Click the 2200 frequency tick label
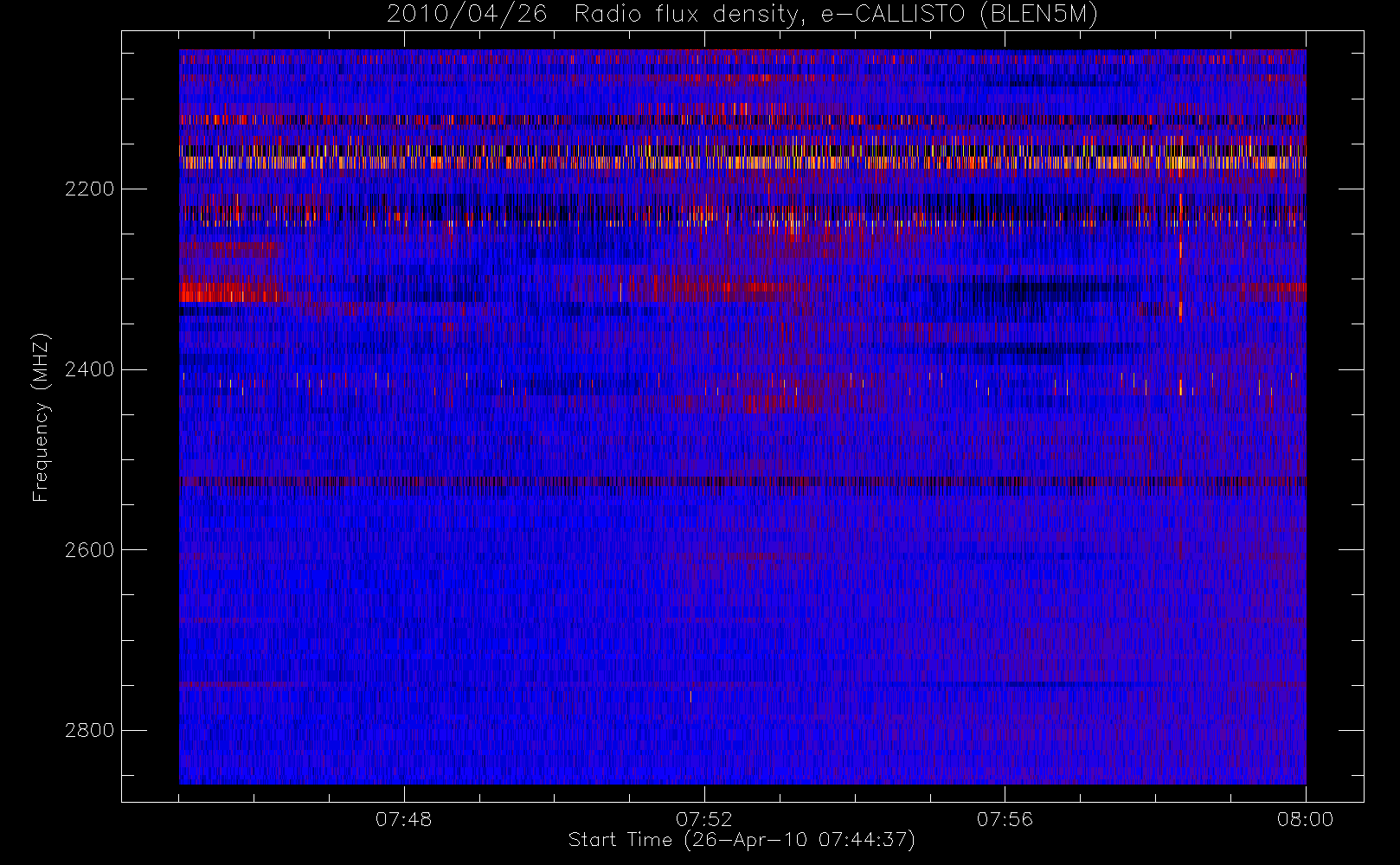 (x=89, y=189)
